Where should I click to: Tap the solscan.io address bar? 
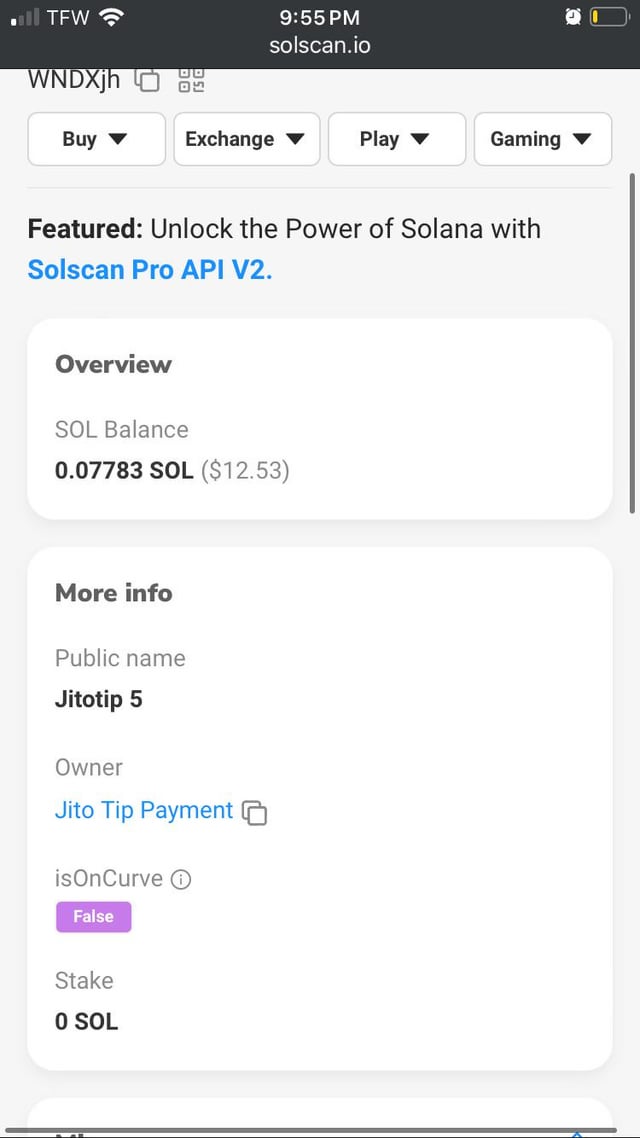tap(320, 46)
